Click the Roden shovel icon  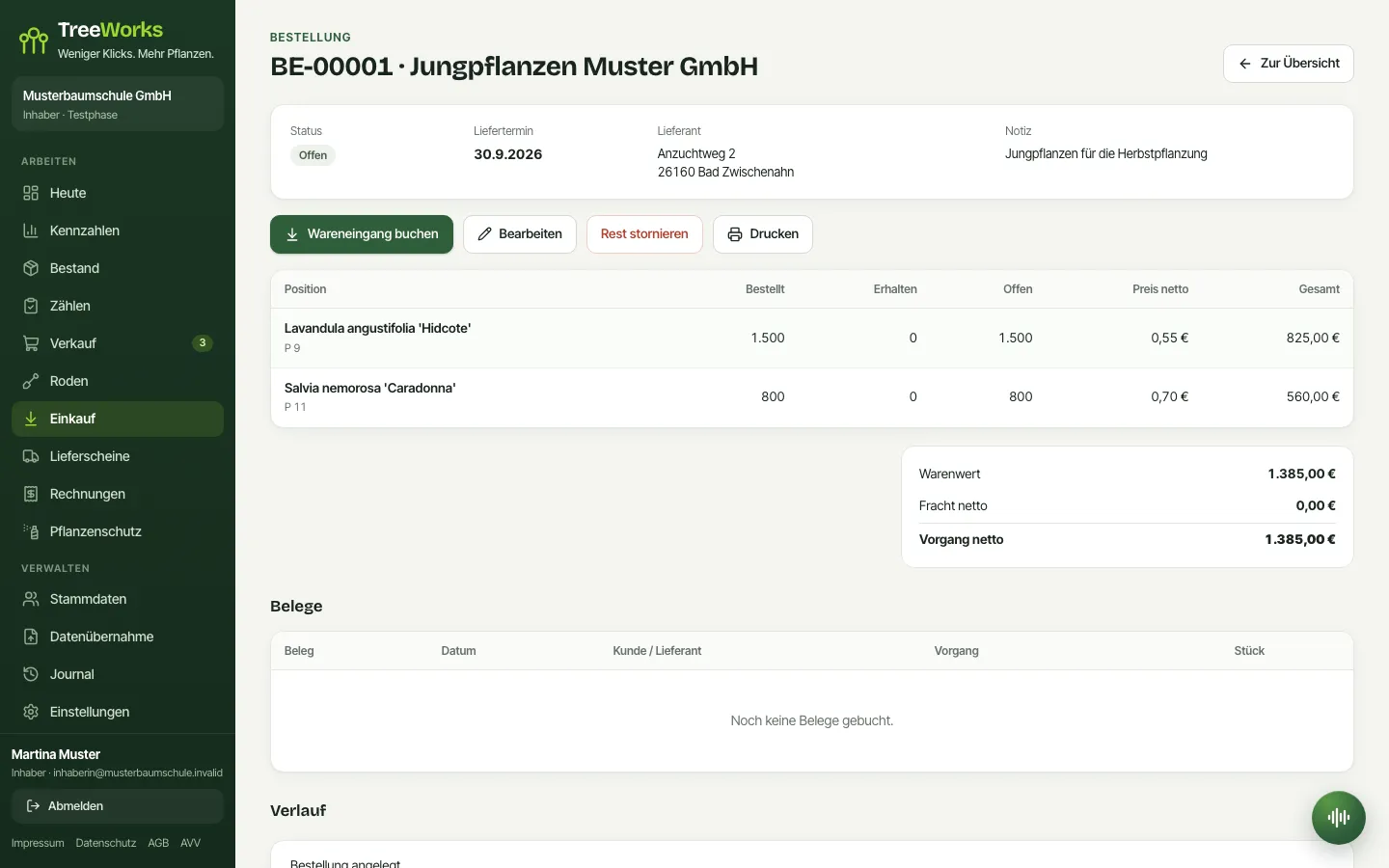point(31,381)
